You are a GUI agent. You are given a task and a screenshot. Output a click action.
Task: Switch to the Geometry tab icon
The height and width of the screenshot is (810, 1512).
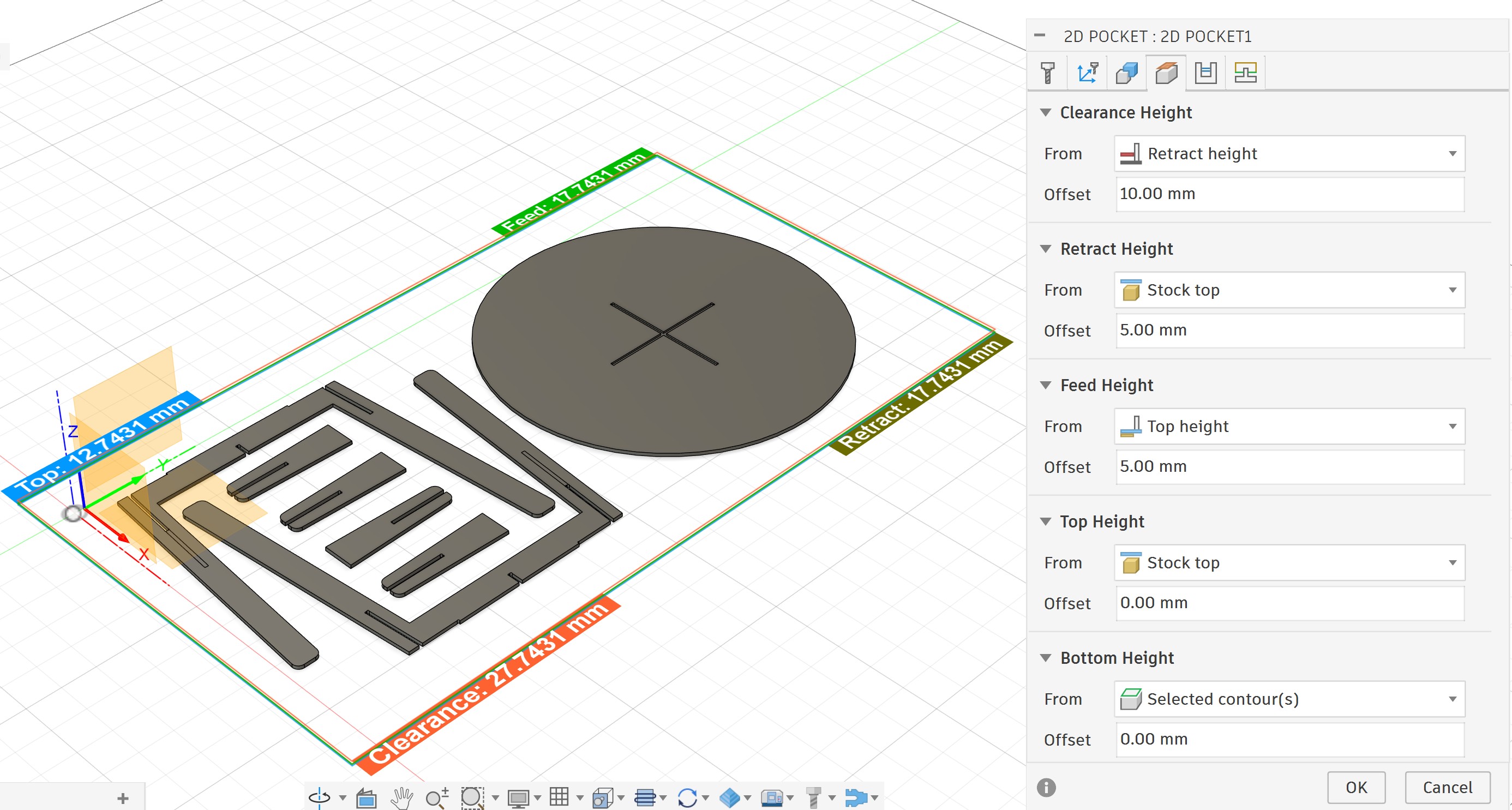tap(1126, 73)
